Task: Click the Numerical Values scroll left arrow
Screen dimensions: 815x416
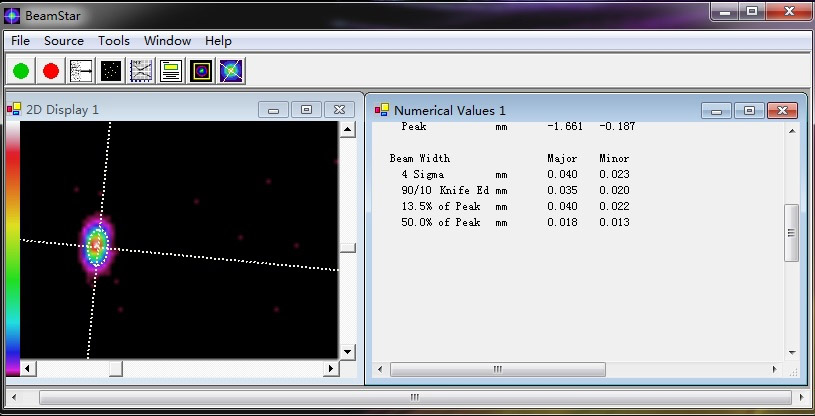Action: click(x=380, y=369)
